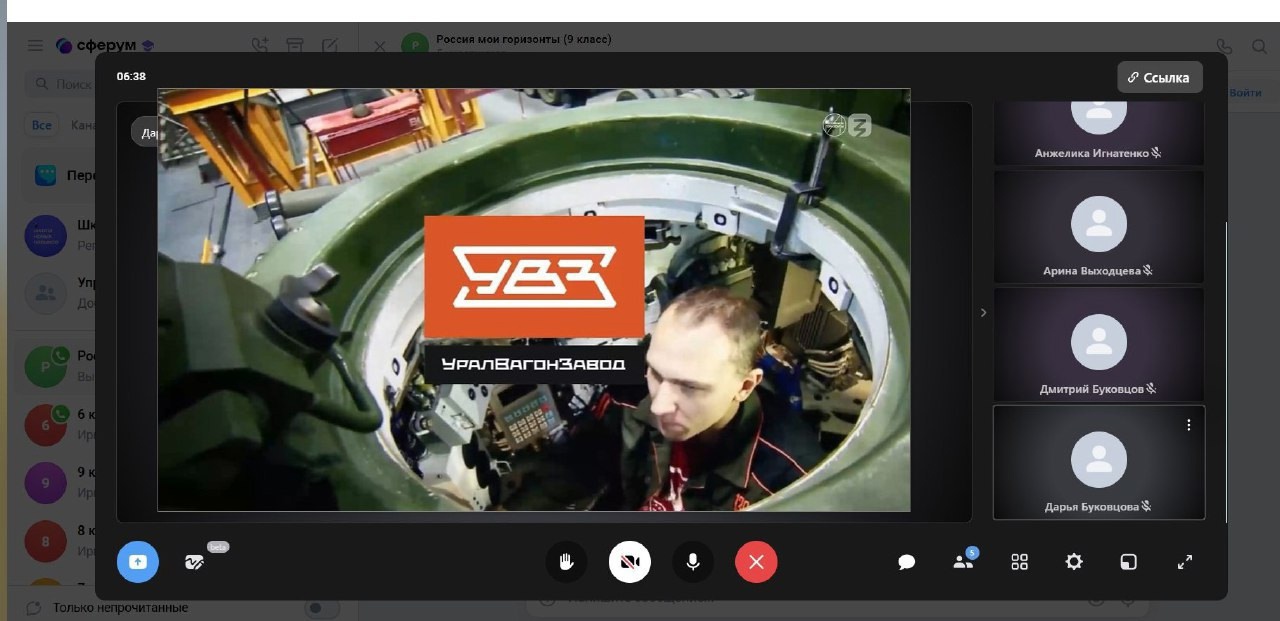Focus the Поиск search field
Image resolution: width=1280 pixels, height=621 pixels.
[x=60, y=85]
